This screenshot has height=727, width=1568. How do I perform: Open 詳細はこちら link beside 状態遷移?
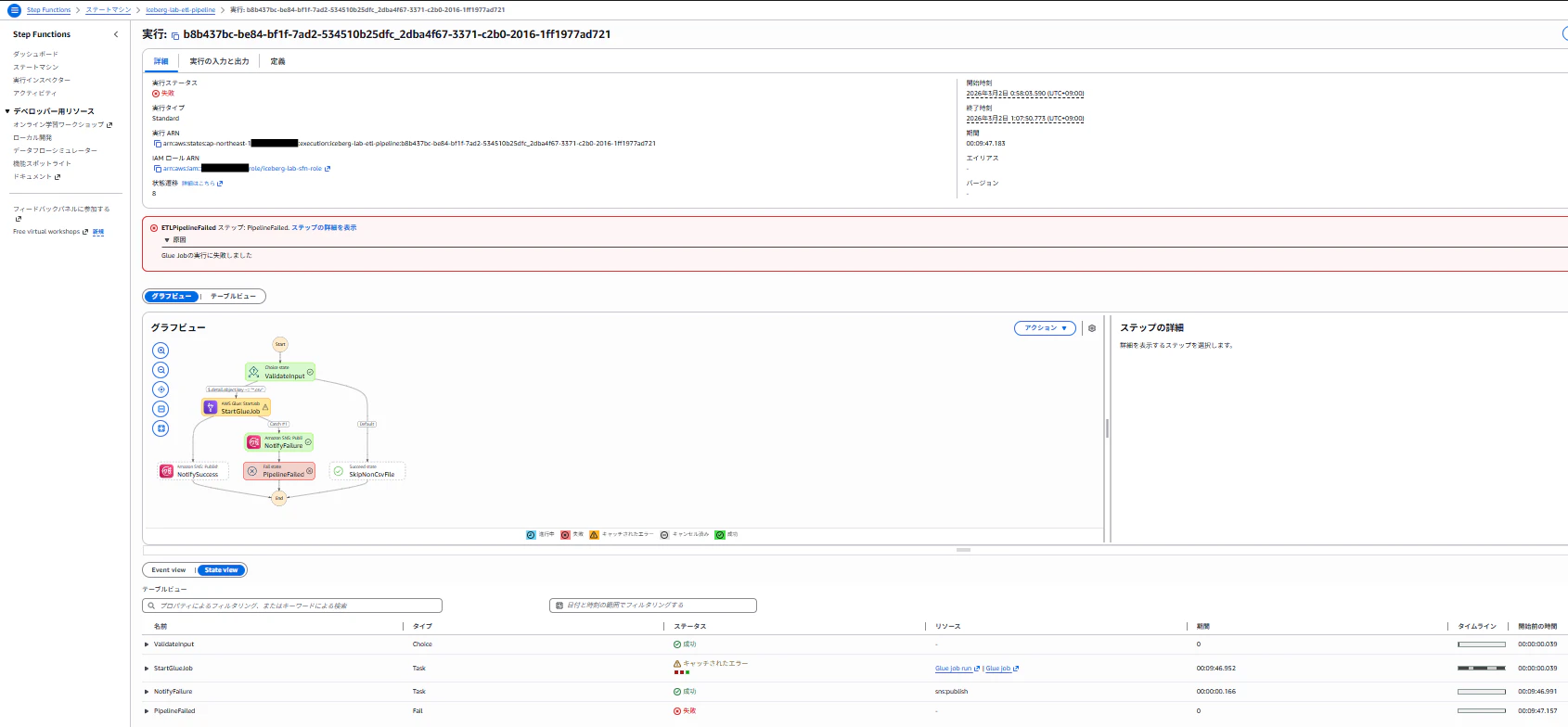click(x=202, y=184)
